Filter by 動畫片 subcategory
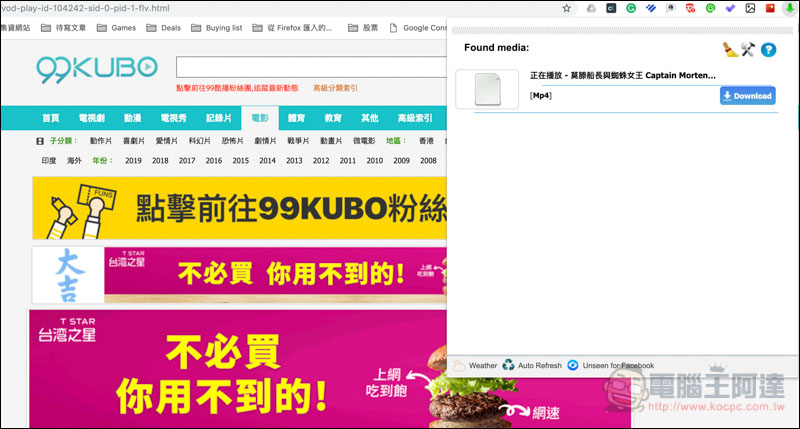Image resolution: width=800 pixels, height=429 pixels. point(331,141)
